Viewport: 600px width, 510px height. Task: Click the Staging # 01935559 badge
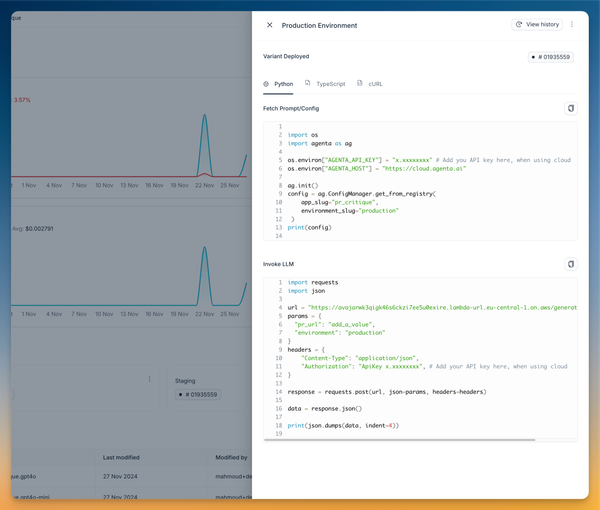coord(198,394)
